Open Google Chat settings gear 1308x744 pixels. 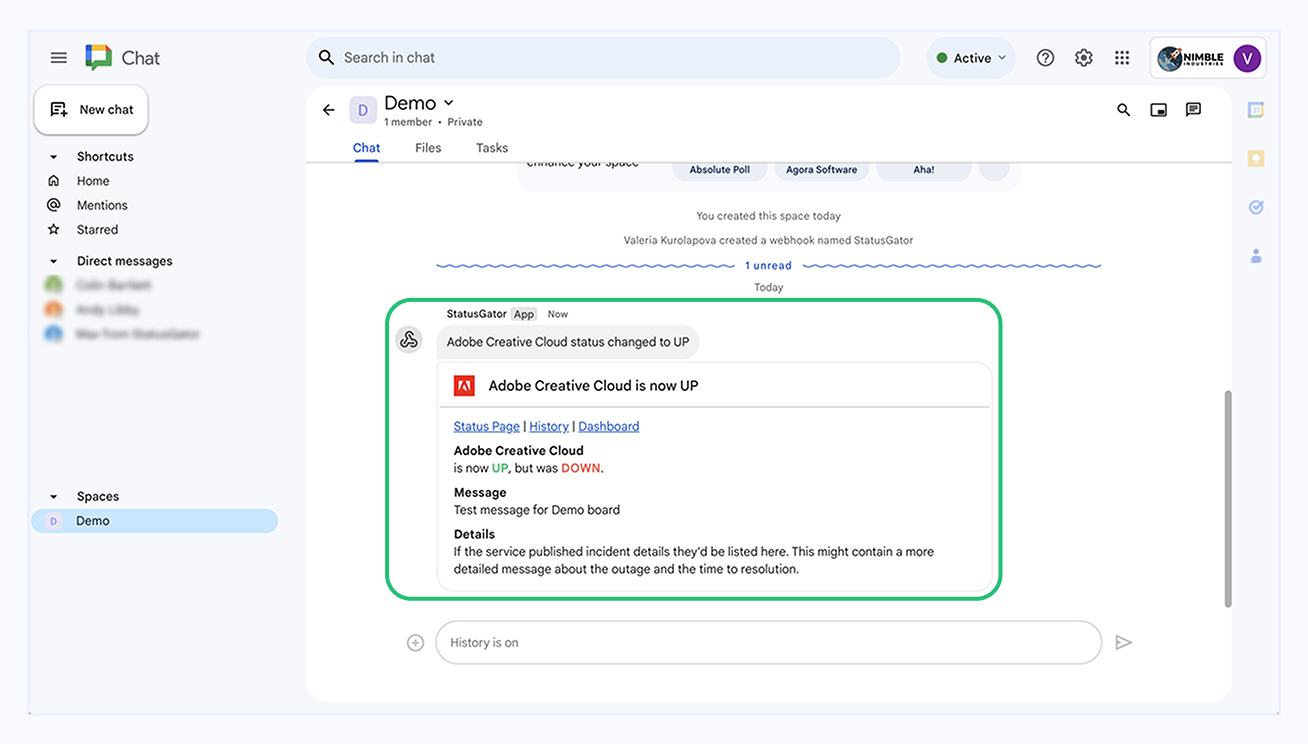coord(1083,57)
